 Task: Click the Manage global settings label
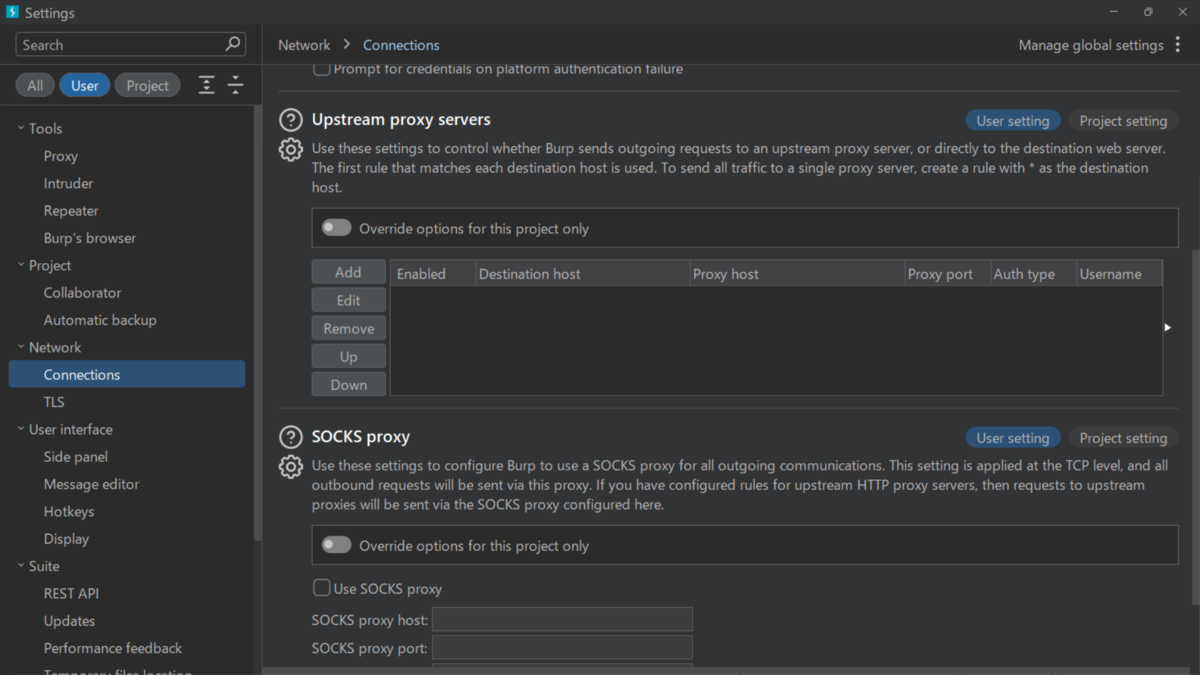pyautogui.click(x=1091, y=45)
